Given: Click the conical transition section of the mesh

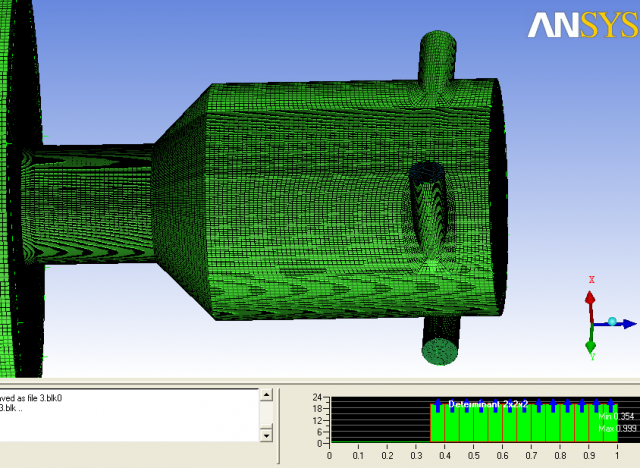Looking at the screenshot, I should coord(180,175).
